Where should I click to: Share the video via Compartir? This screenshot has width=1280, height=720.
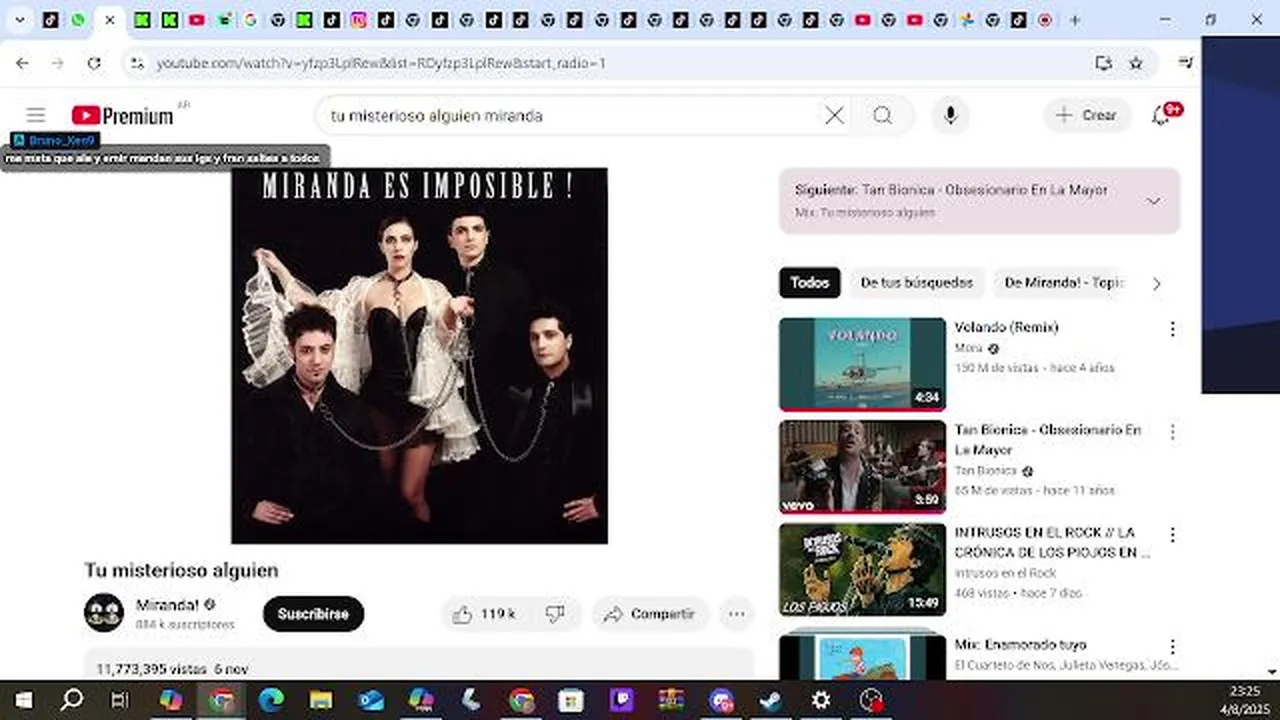coord(649,614)
